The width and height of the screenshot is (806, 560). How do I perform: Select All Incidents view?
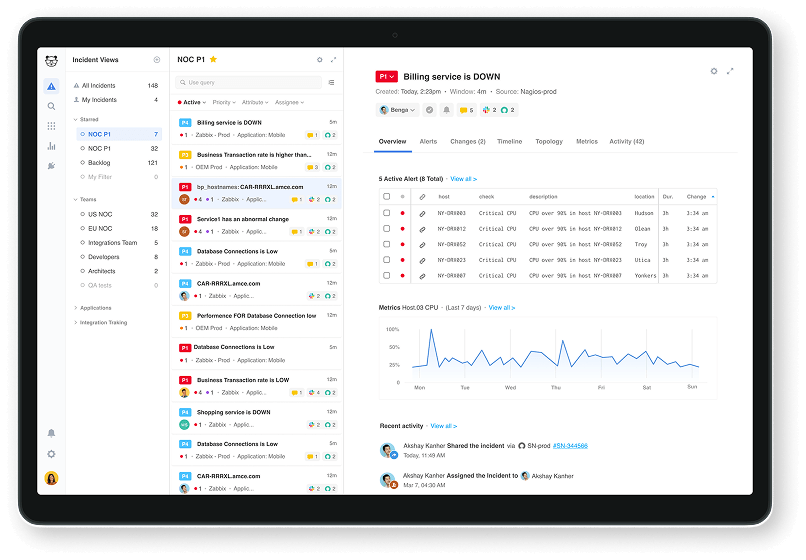coord(116,85)
